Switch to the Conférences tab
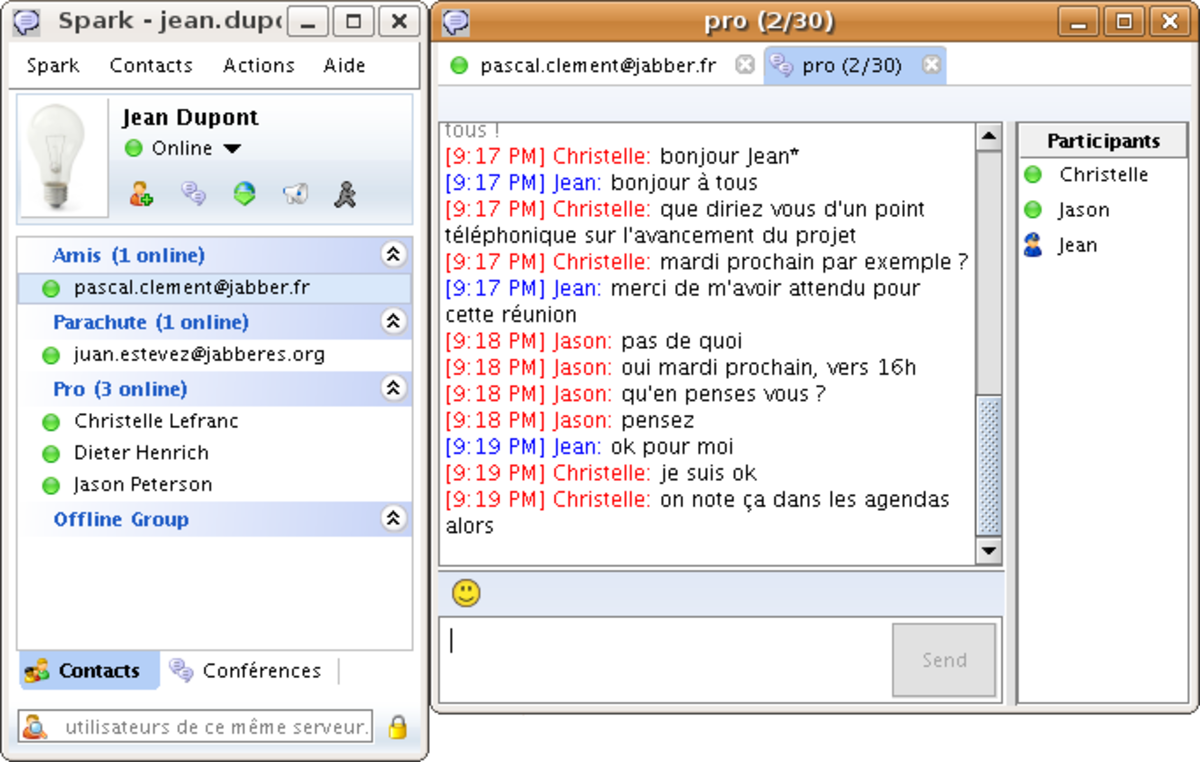1200x762 pixels. coord(248,671)
